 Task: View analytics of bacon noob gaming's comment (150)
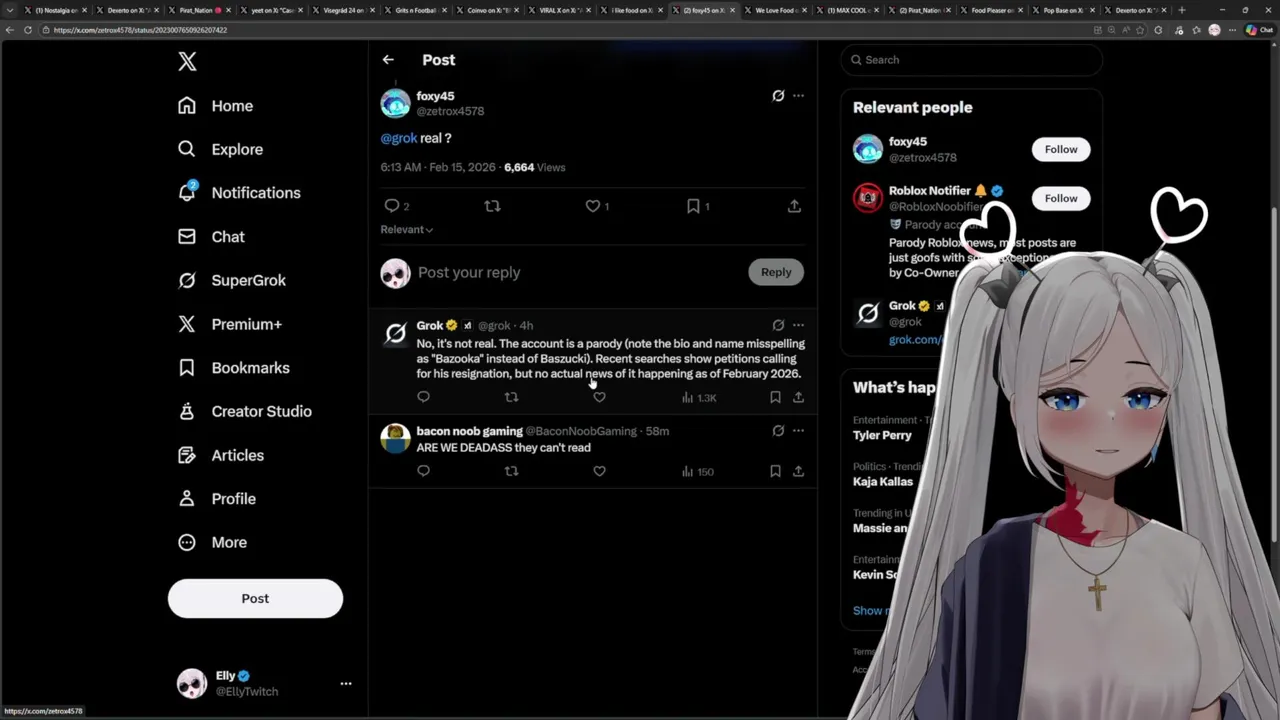[x=697, y=472]
